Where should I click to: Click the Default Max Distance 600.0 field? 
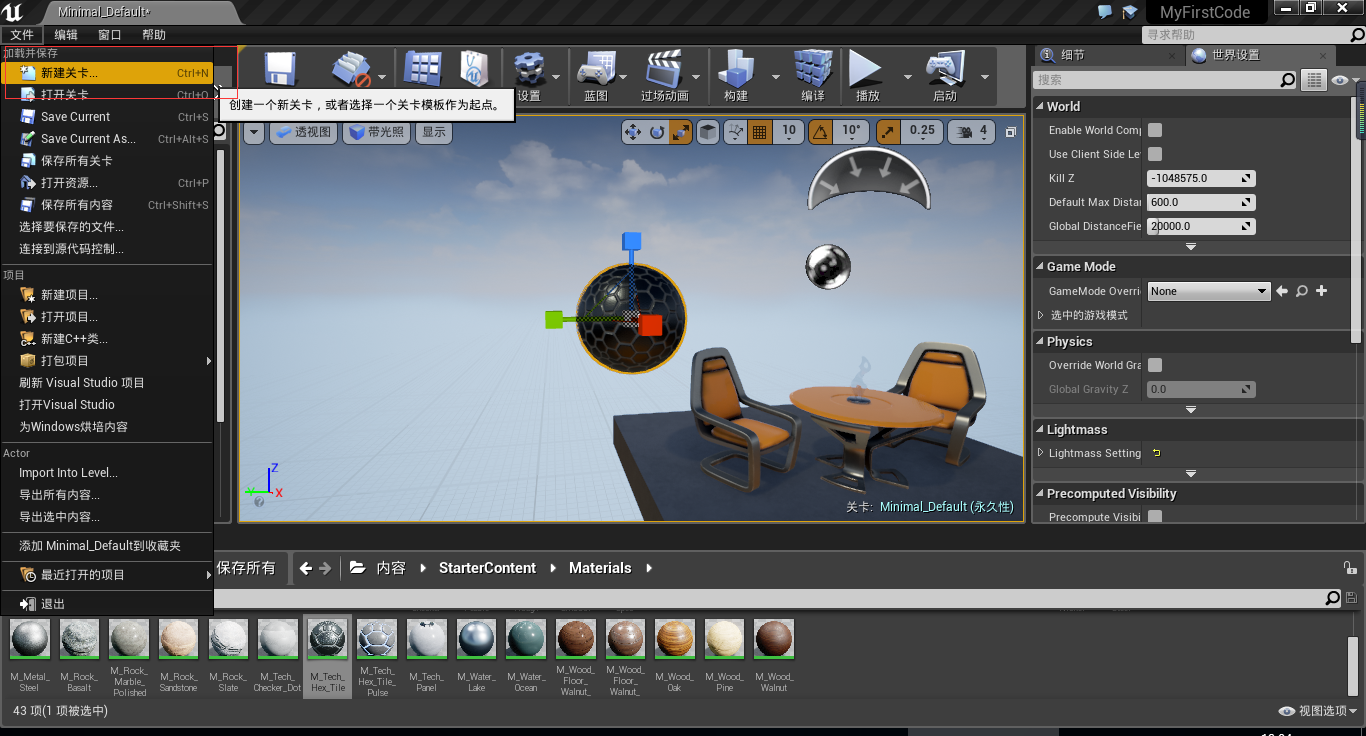coord(1201,202)
